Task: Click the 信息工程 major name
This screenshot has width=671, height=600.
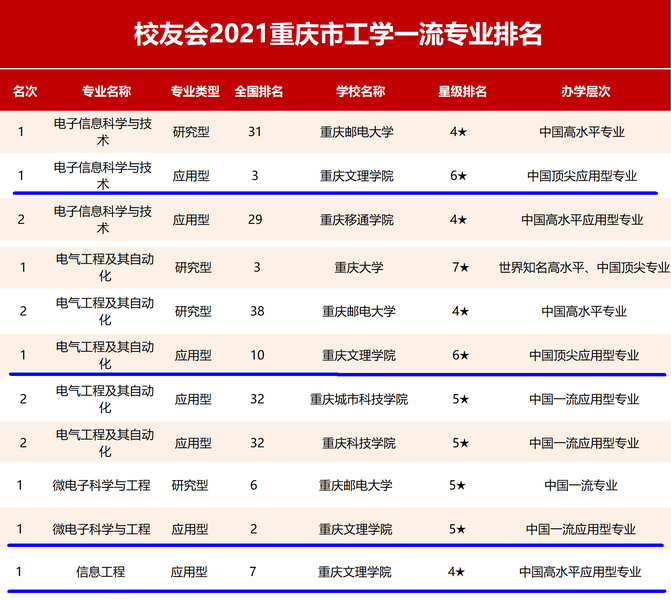Action: click(x=101, y=572)
